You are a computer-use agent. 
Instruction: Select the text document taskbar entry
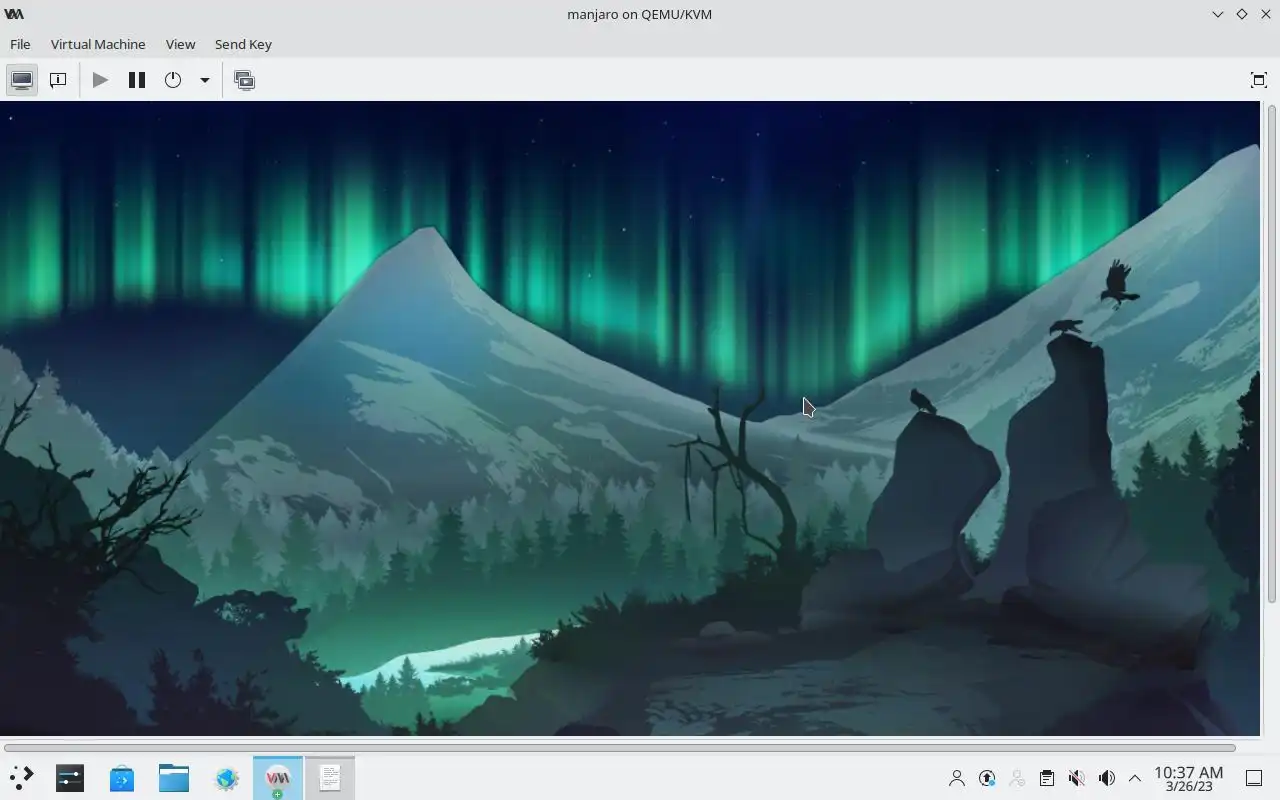330,777
